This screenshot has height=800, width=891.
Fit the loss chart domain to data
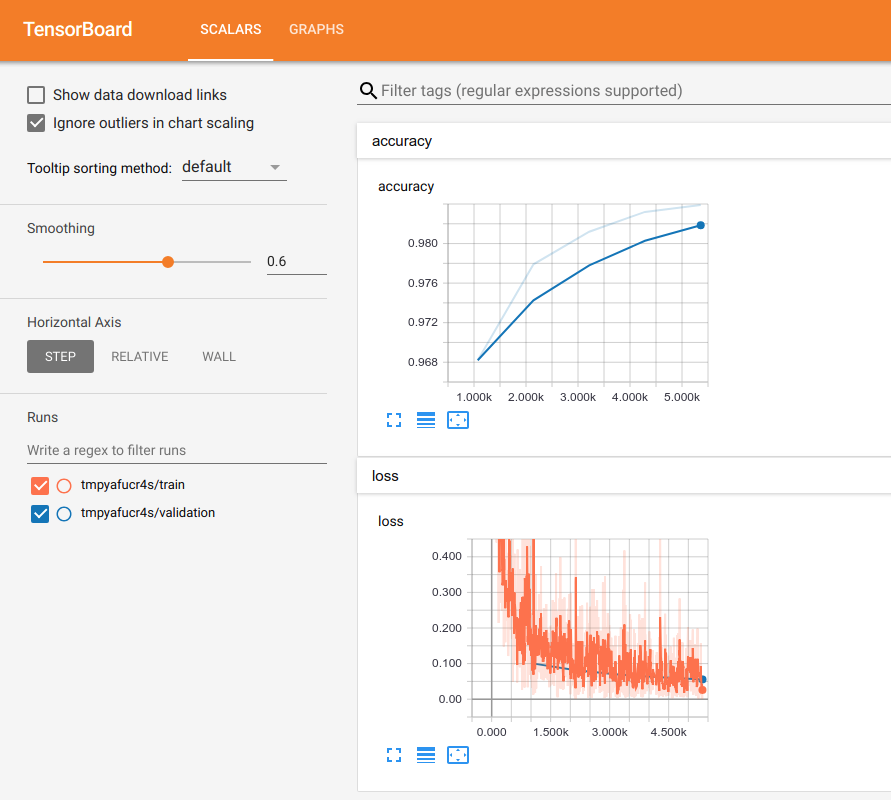[457, 755]
